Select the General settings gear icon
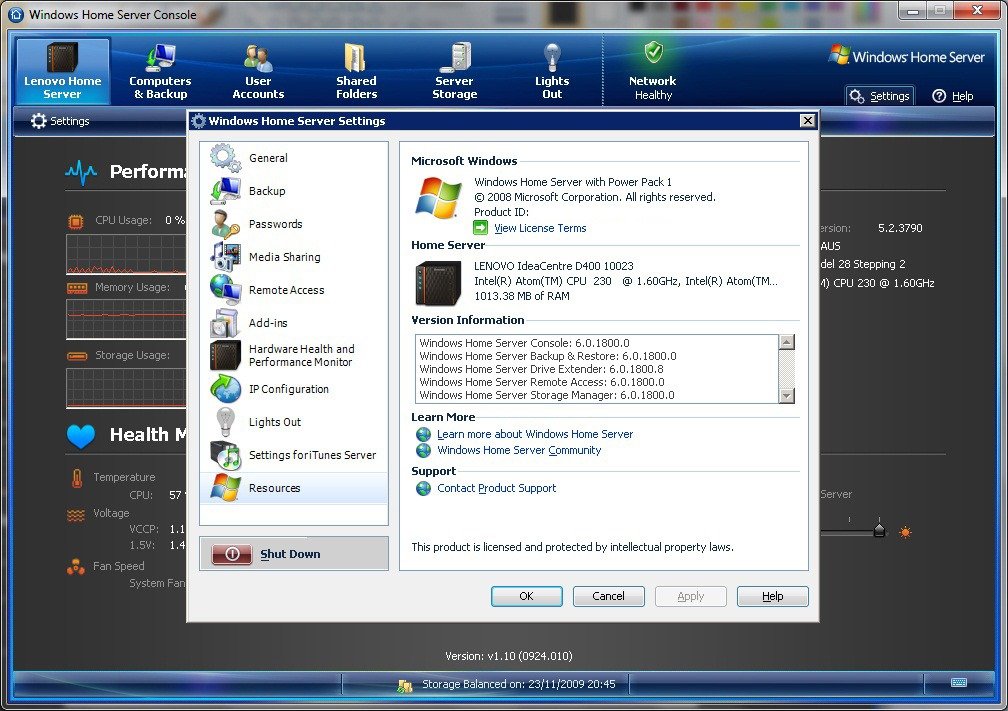 pos(225,158)
